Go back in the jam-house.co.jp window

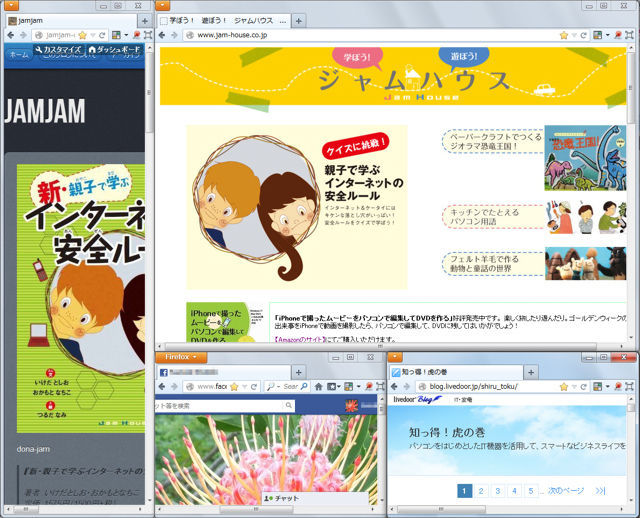(162, 35)
